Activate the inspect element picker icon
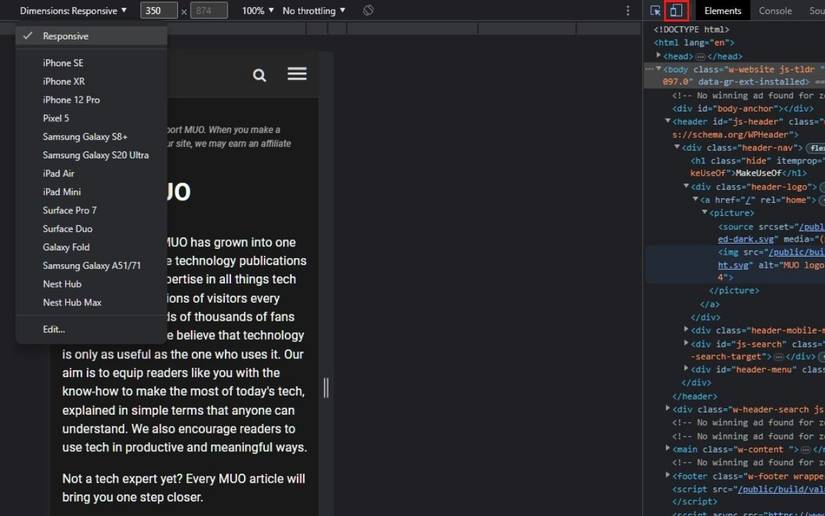This screenshot has height=516, width=825. click(655, 11)
